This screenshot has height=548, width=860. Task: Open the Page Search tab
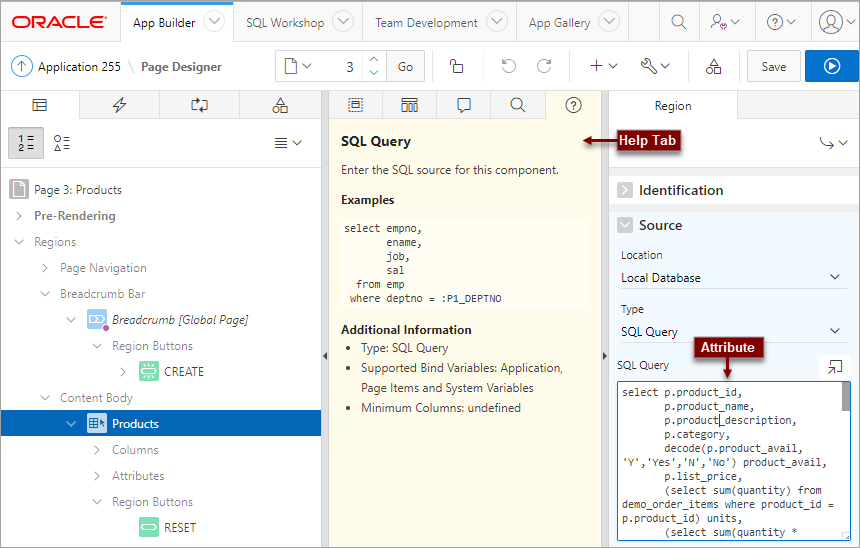point(518,105)
